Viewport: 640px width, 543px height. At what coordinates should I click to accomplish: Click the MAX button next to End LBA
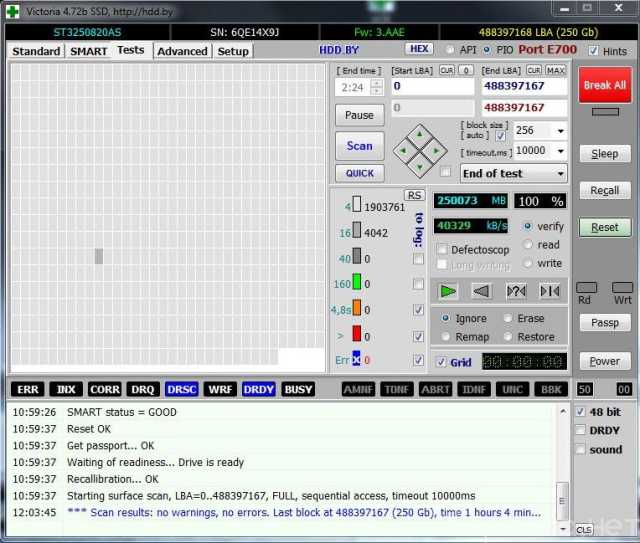point(557,70)
